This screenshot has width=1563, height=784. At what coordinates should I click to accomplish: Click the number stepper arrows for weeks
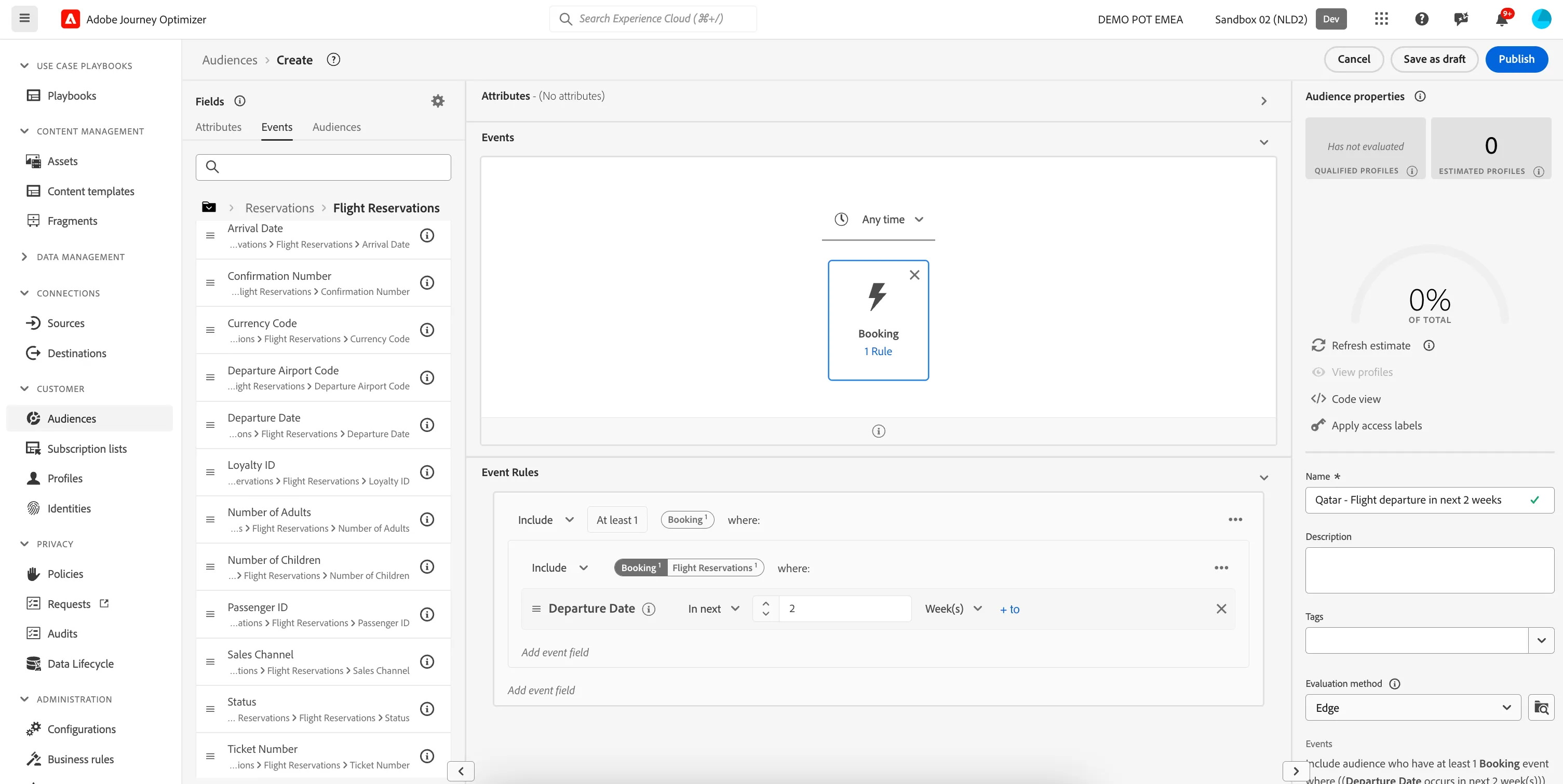click(766, 609)
